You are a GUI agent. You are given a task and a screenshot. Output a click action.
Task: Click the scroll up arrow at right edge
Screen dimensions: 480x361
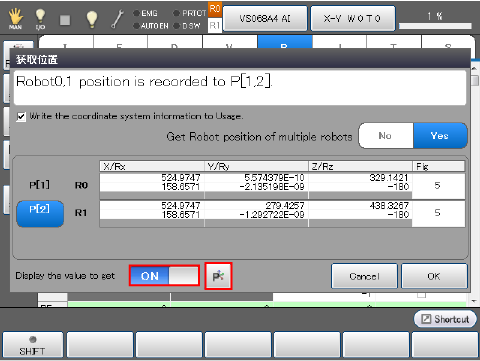(x=475, y=68)
